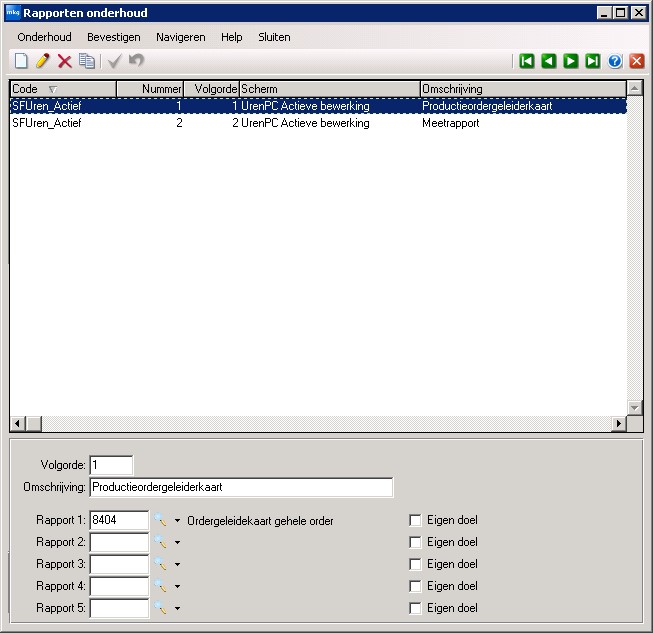Enable Eigen doel for Rapport 3
This screenshot has height=633, width=653.
coord(415,564)
